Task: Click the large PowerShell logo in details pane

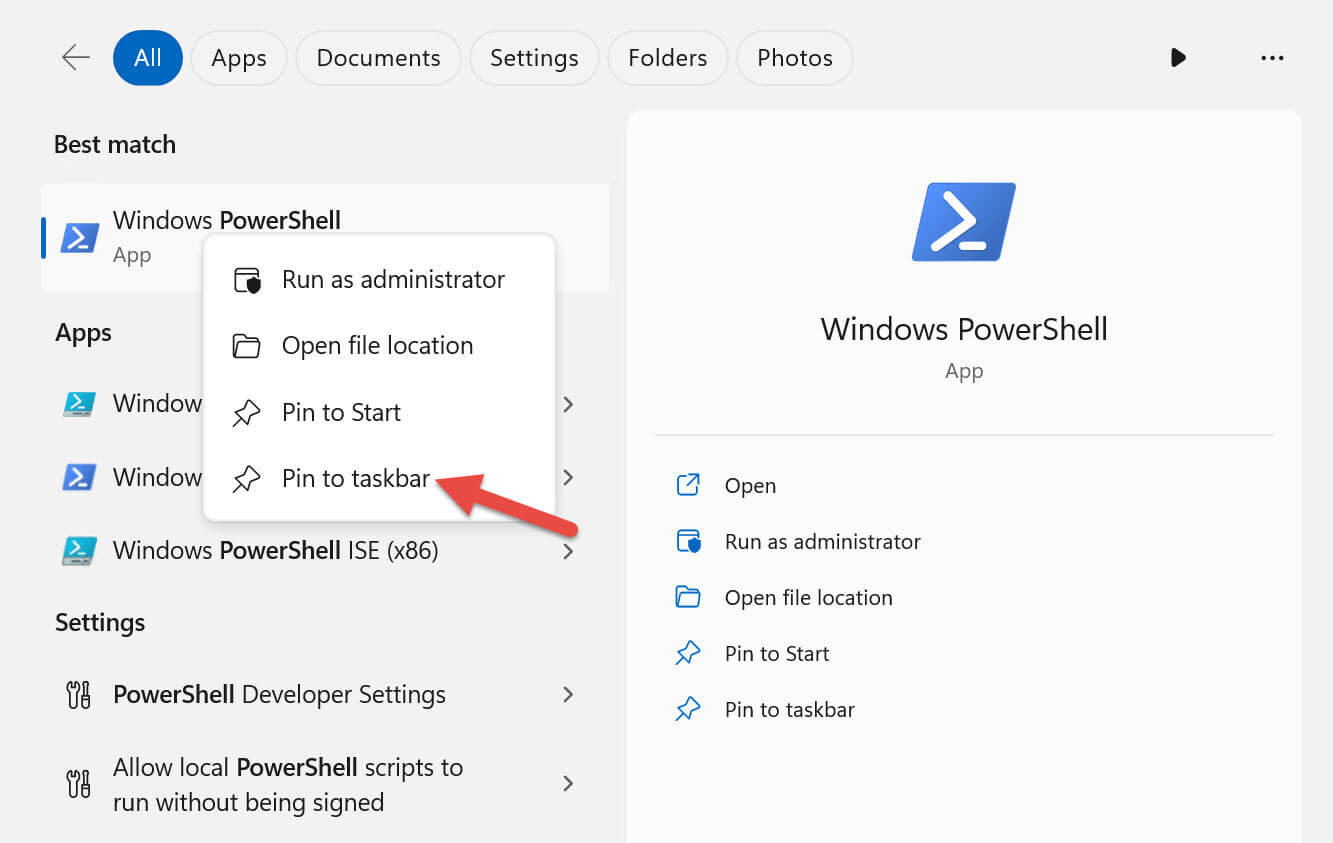Action: tap(964, 222)
